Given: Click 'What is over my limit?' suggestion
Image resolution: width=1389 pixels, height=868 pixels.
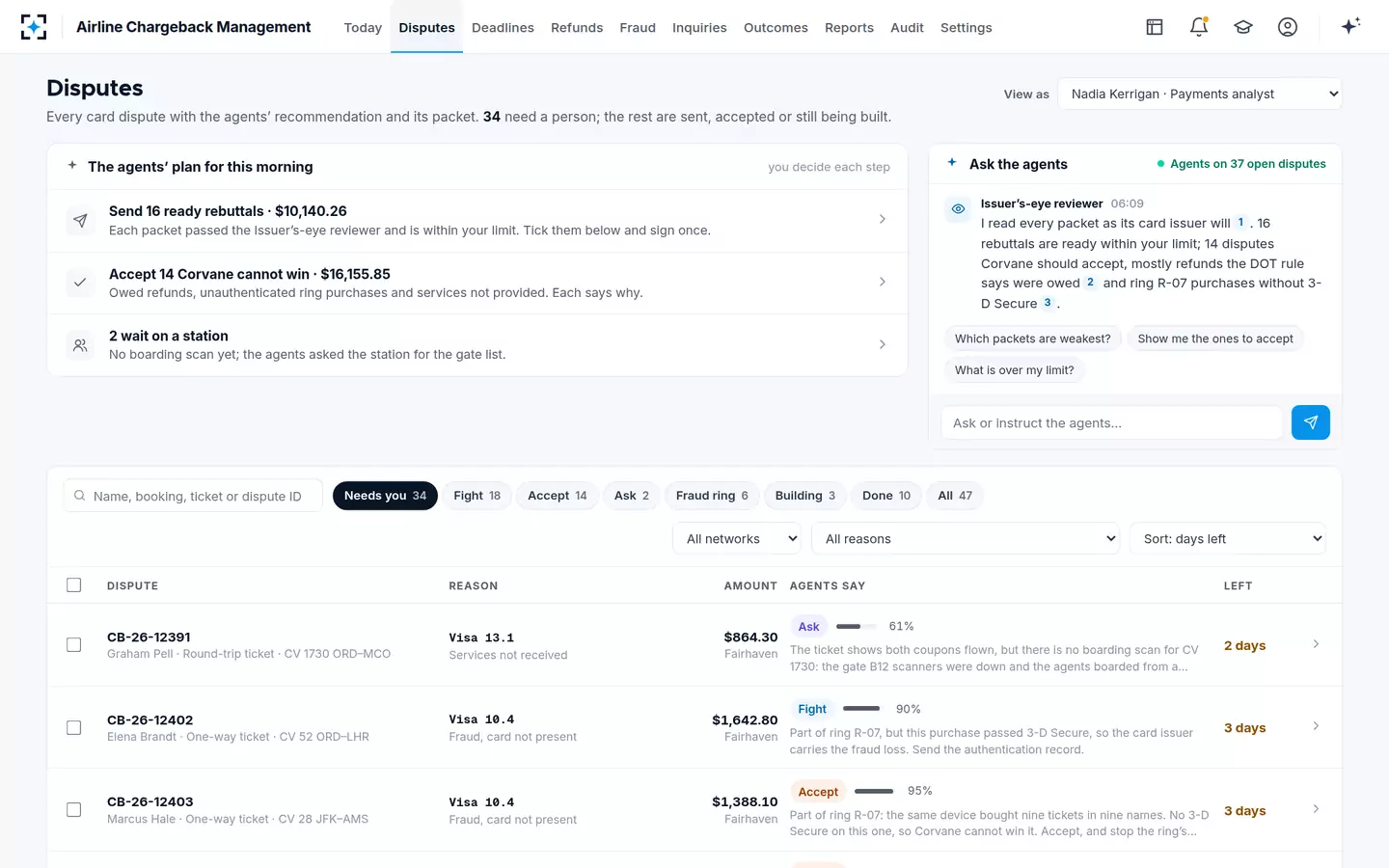Looking at the screenshot, I should point(1014,370).
